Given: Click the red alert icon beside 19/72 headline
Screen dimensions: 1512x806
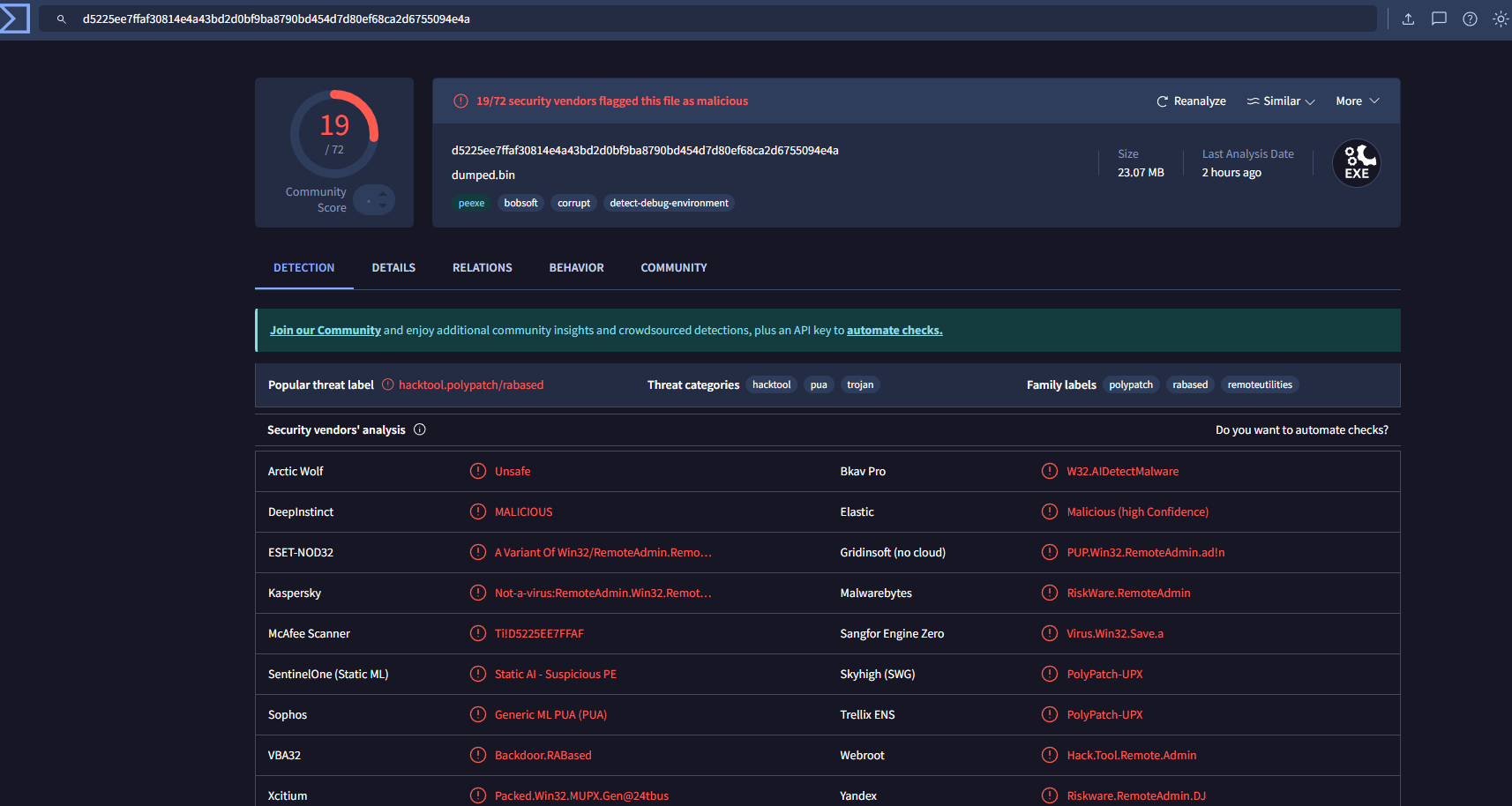Looking at the screenshot, I should [460, 101].
